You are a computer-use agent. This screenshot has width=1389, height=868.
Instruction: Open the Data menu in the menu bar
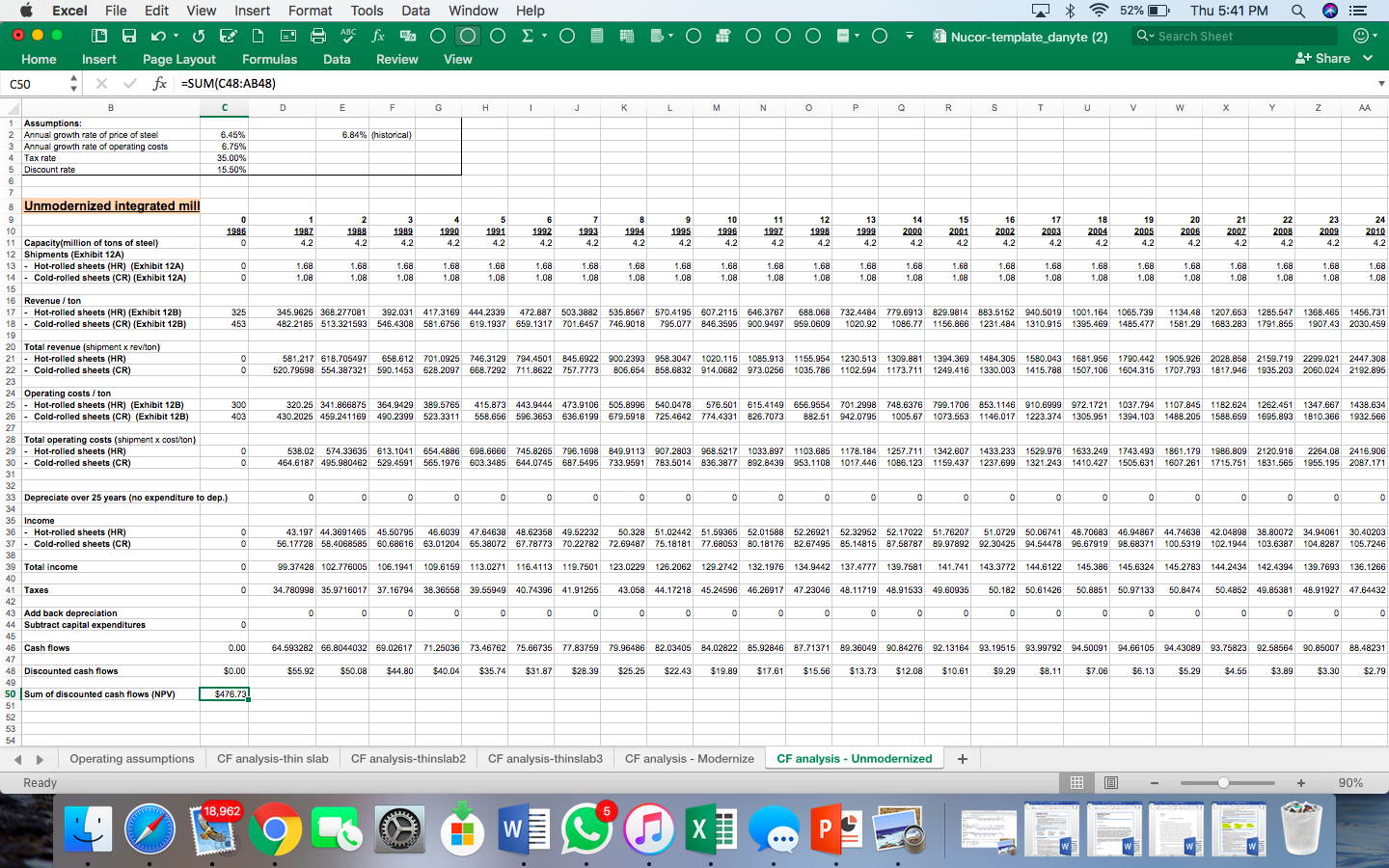[x=416, y=11]
